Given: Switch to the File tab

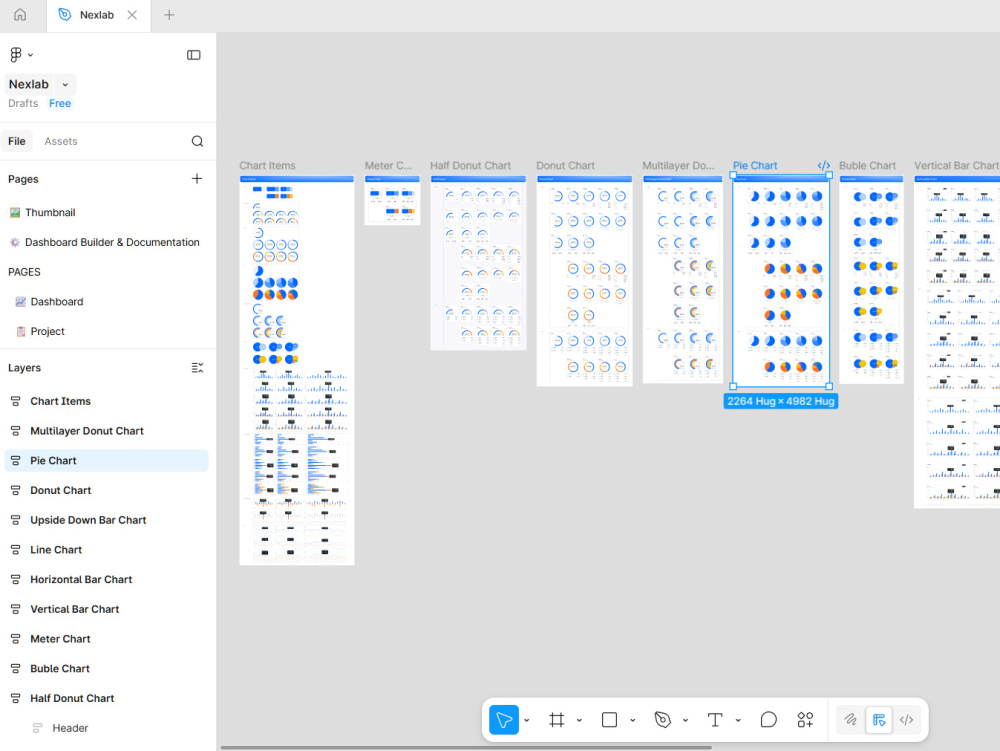Looking at the screenshot, I should (17, 142).
